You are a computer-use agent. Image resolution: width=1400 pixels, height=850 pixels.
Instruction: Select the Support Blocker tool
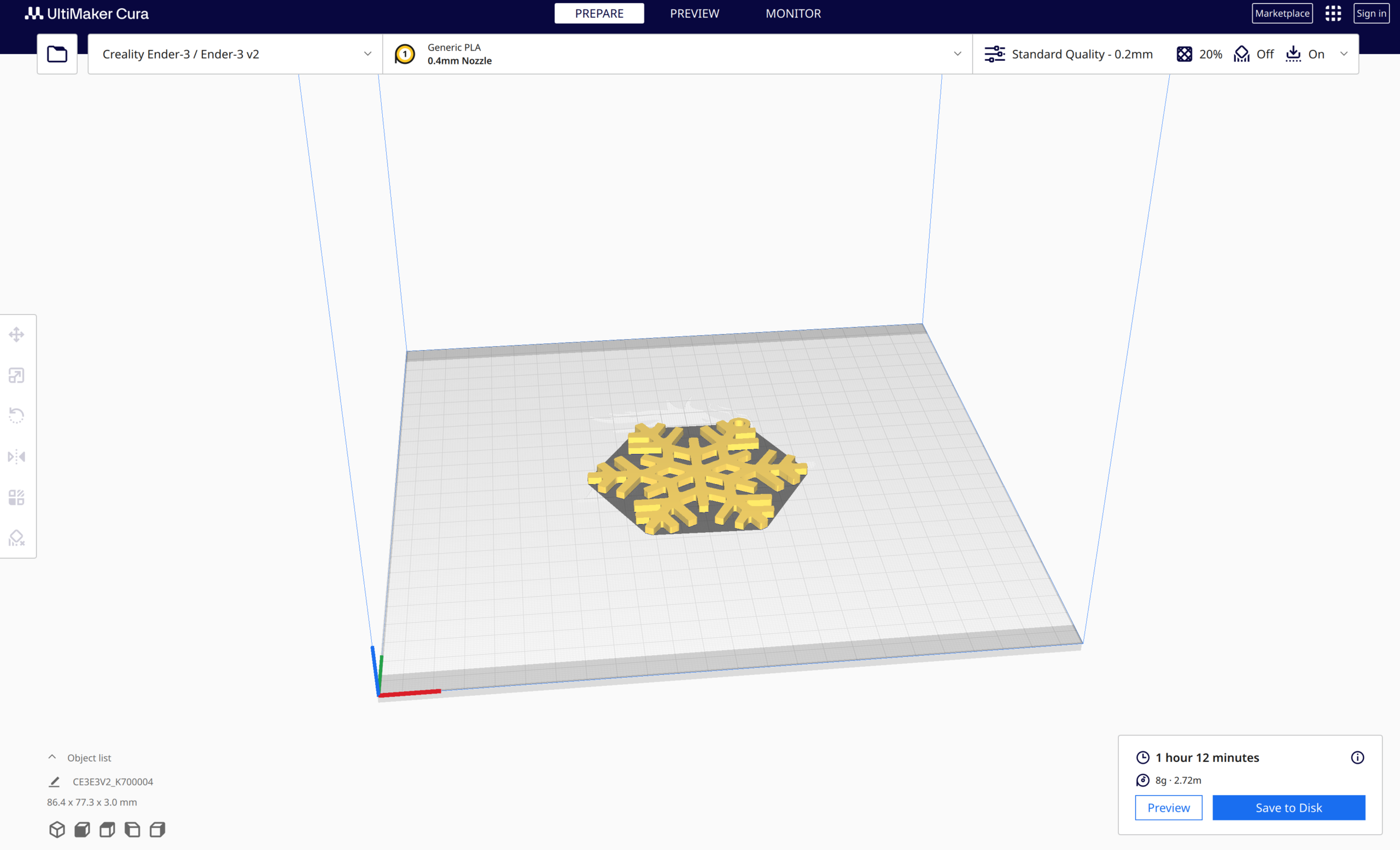16,538
